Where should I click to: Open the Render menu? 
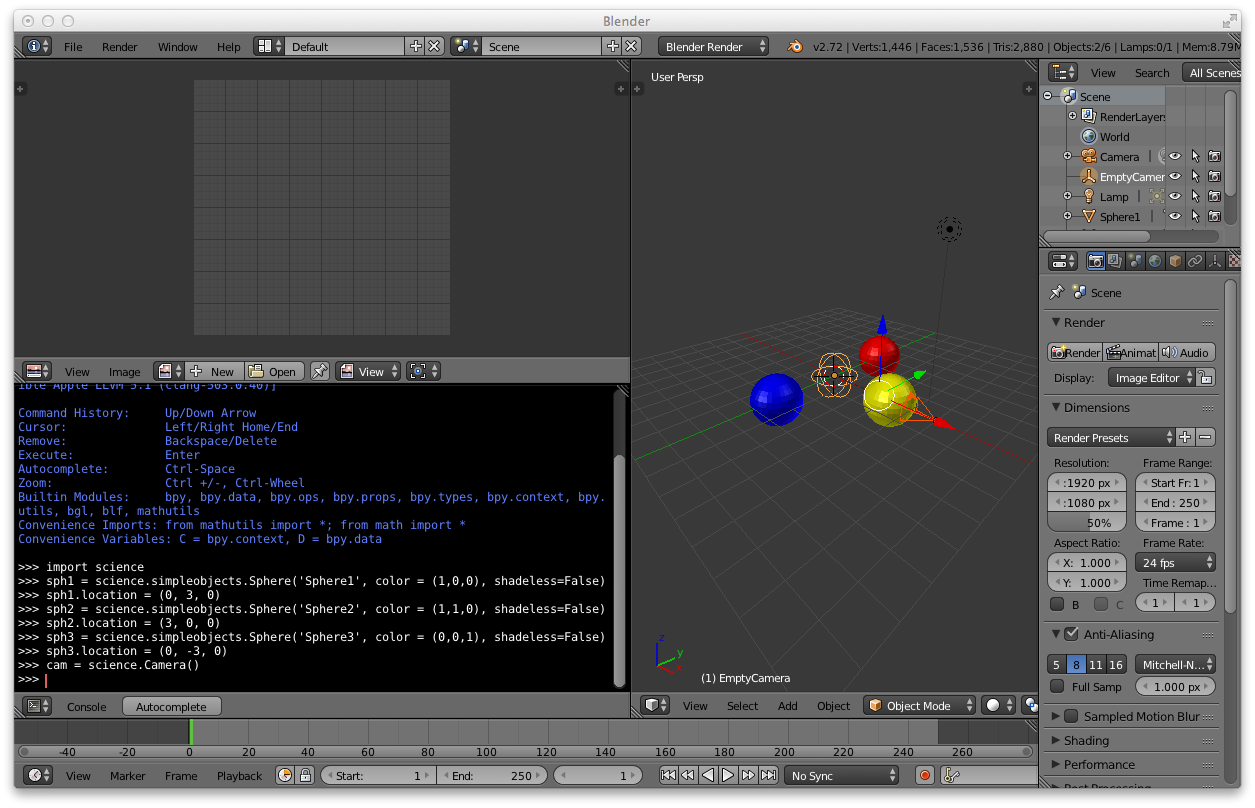tap(120, 47)
